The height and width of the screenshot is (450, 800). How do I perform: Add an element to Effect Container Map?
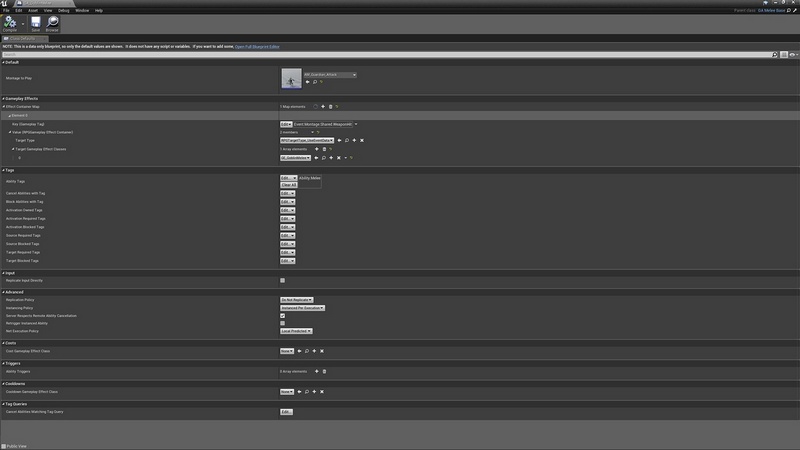[323, 106]
